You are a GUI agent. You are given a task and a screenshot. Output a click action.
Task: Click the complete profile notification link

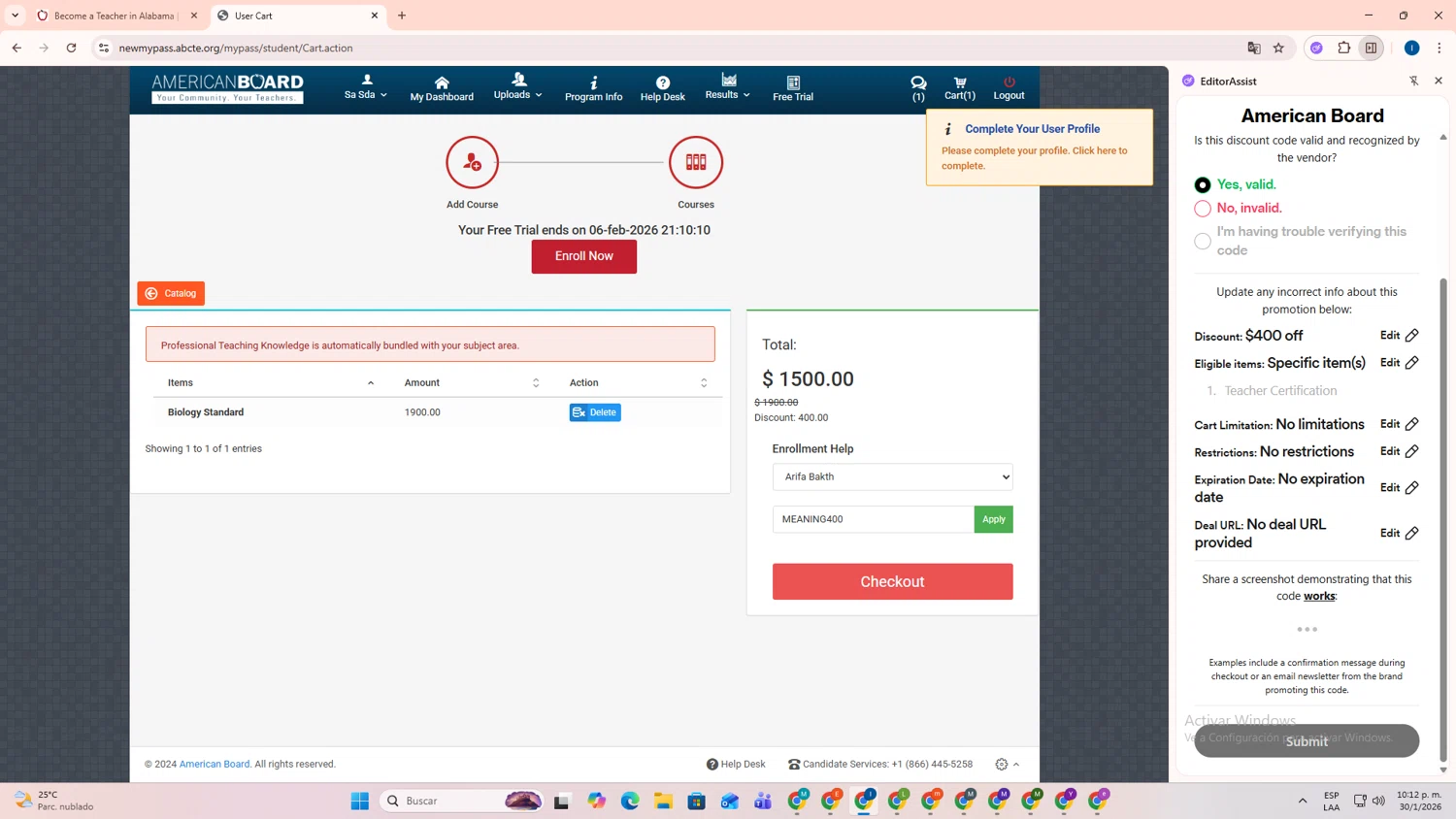coord(1034,158)
